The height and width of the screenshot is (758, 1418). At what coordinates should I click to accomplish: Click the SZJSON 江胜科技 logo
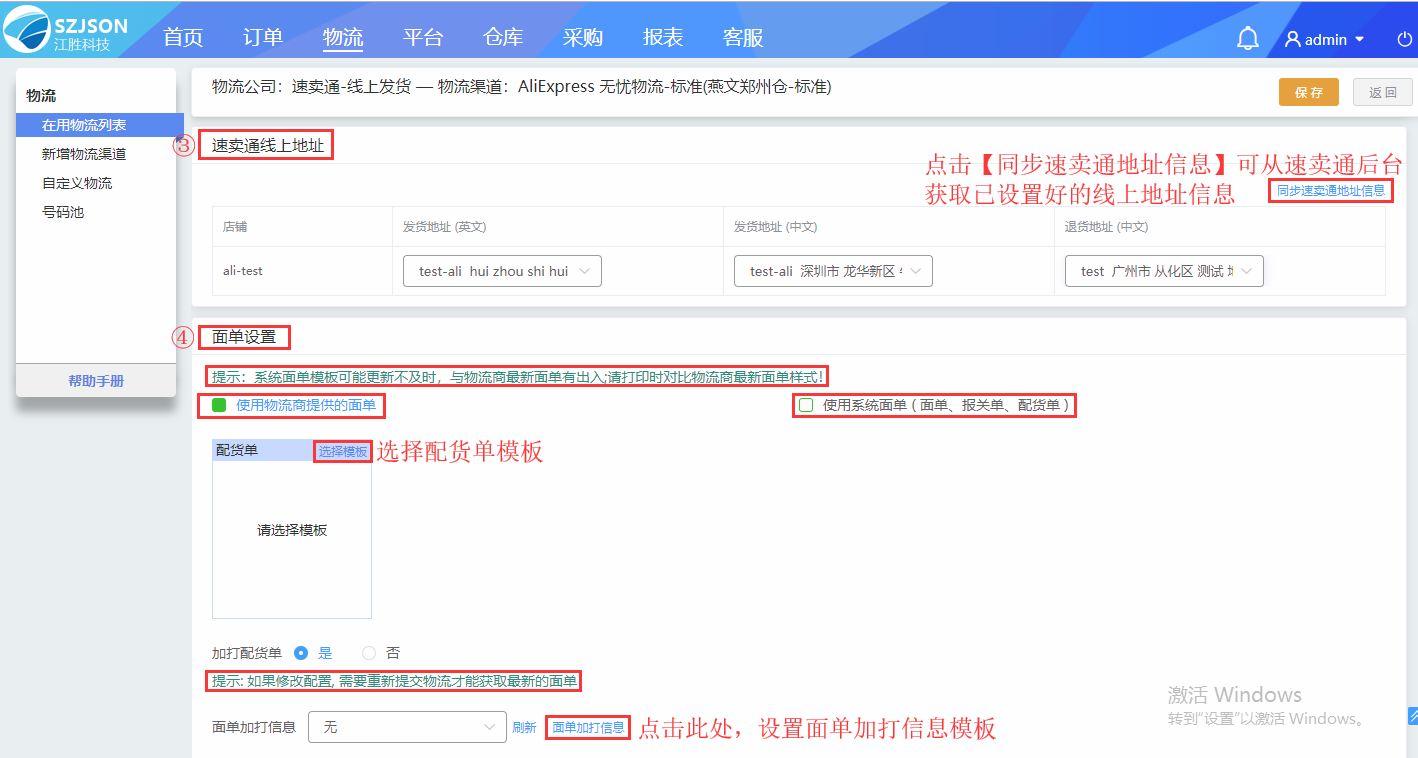pyautogui.click(x=66, y=30)
